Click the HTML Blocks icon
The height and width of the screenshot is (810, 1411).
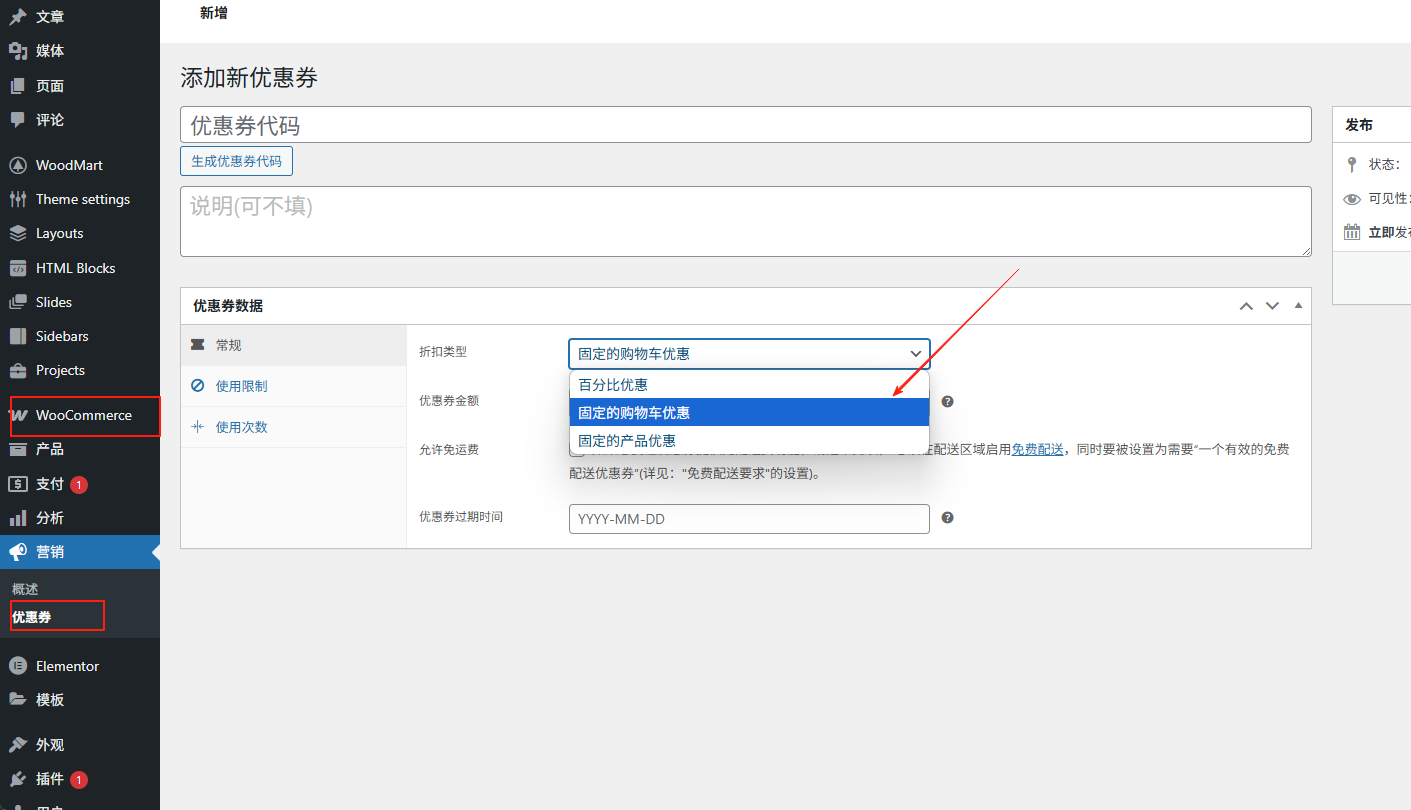[x=18, y=268]
